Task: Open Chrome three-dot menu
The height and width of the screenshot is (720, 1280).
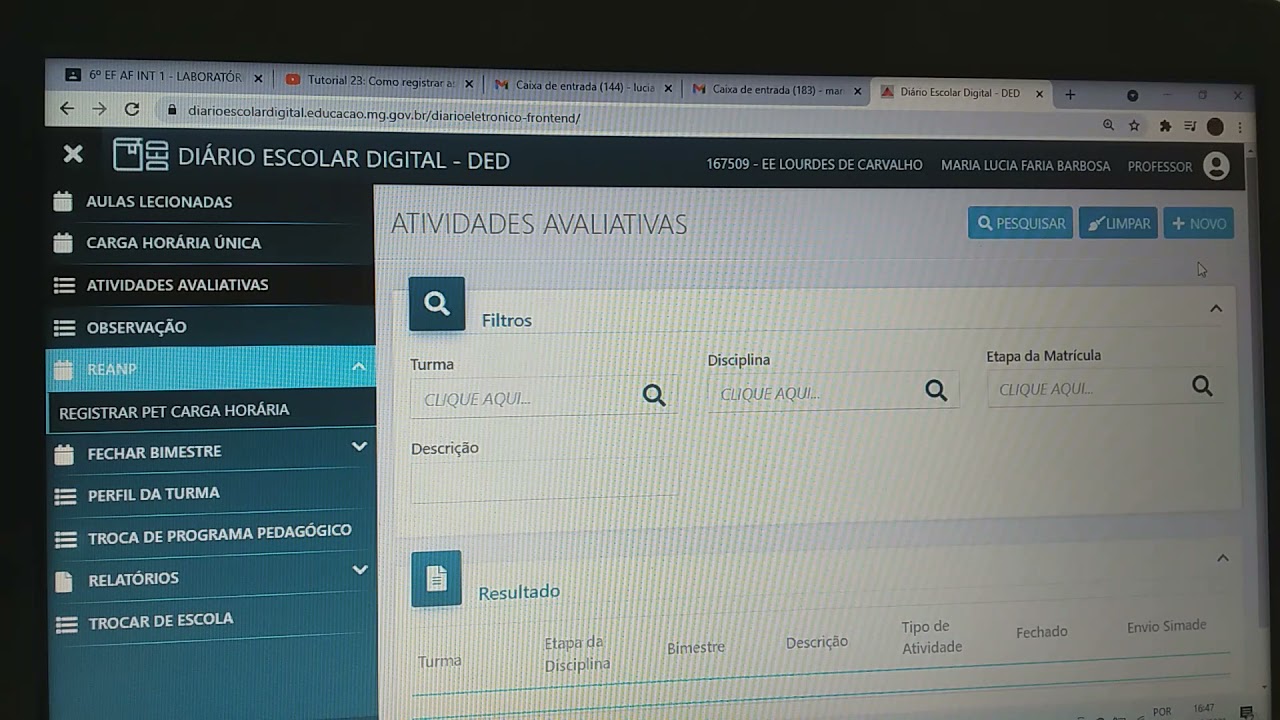Action: pos(1240,128)
